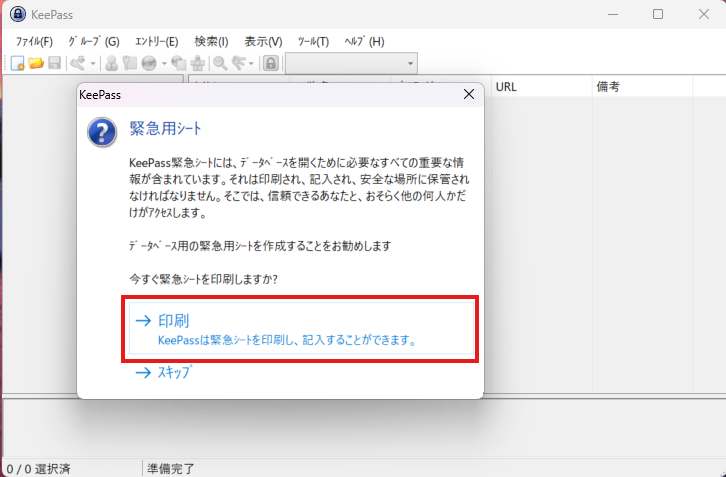Screen dimensions: 726x477
Task: Click the 準備完了 status bar text
Action: (171, 469)
